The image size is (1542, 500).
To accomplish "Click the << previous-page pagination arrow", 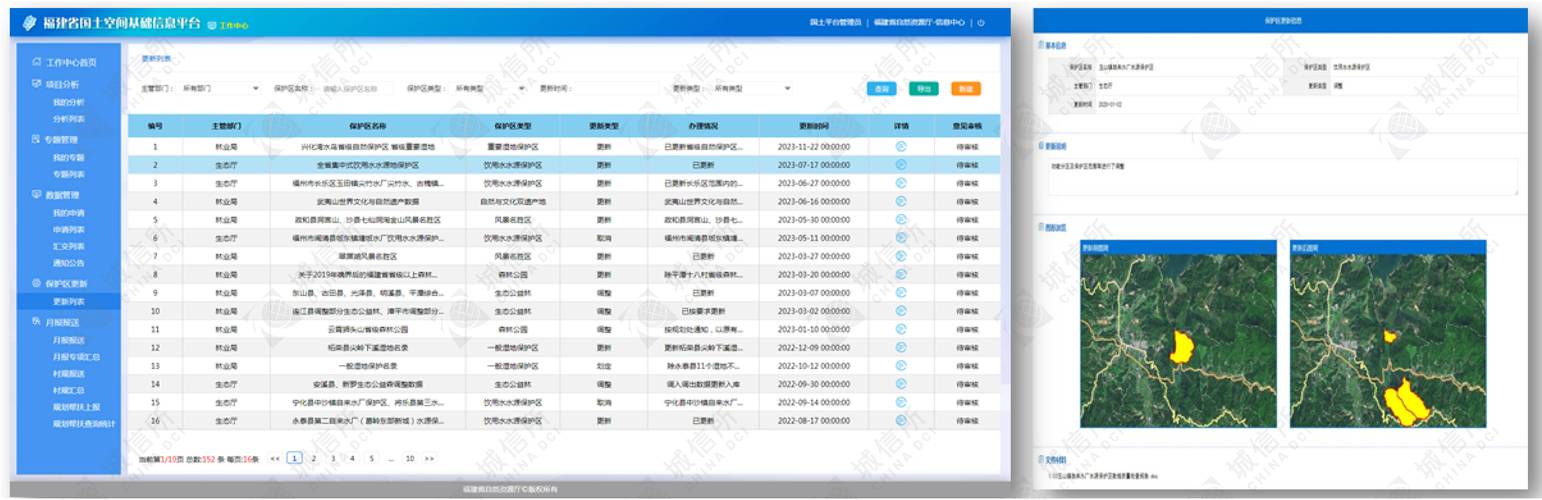I will 275,458.
